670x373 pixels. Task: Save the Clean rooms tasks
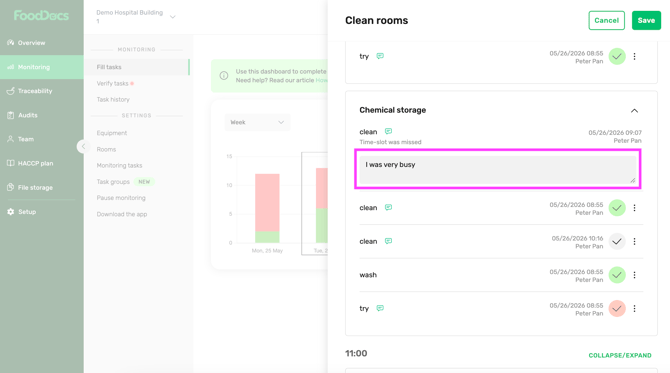[646, 20]
